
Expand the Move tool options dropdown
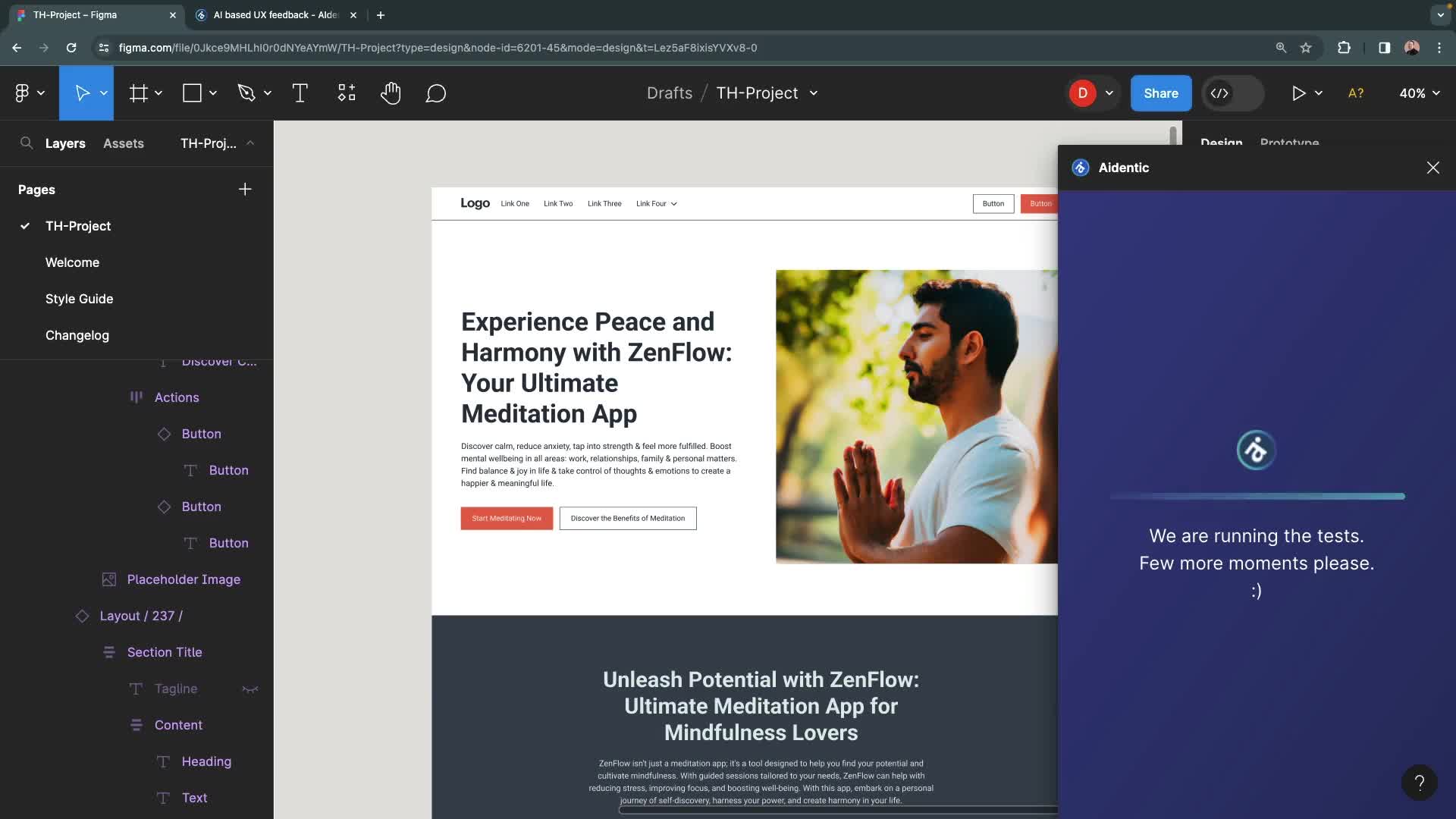(104, 93)
